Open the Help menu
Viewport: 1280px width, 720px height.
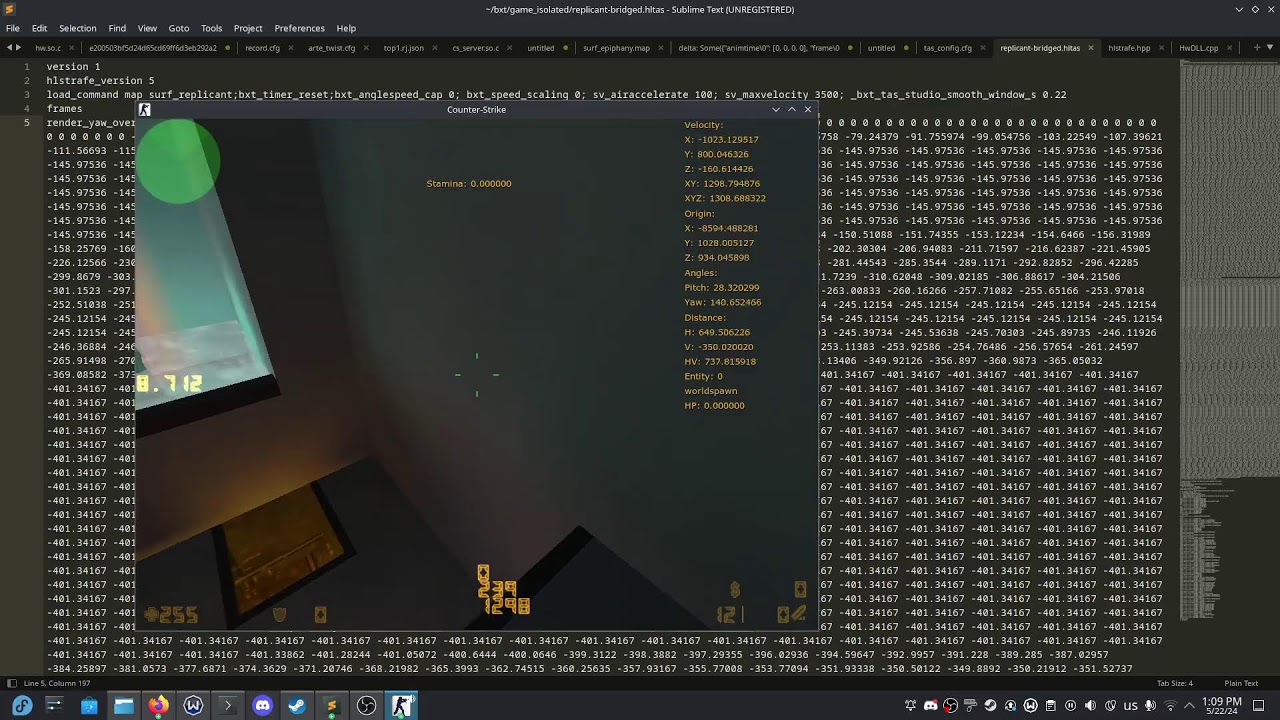tap(346, 28)
